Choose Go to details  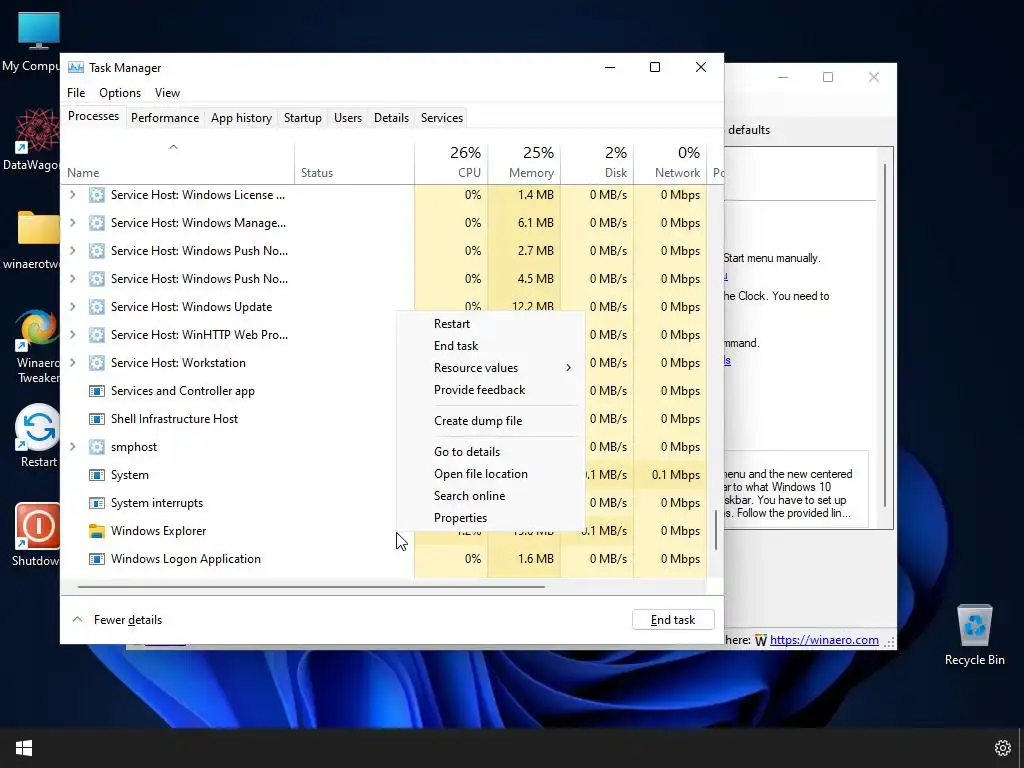click(x=490, y=452)
